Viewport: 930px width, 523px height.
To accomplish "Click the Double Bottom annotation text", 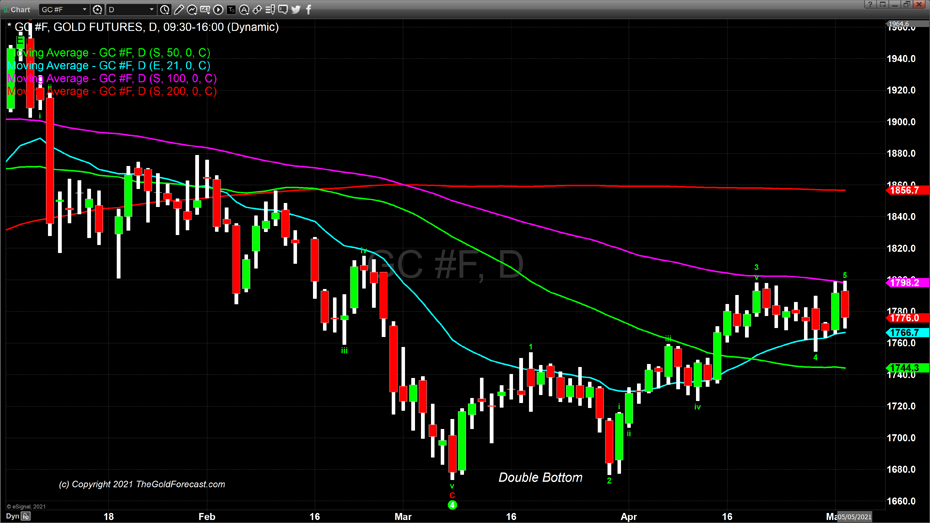I will (540, 478).
